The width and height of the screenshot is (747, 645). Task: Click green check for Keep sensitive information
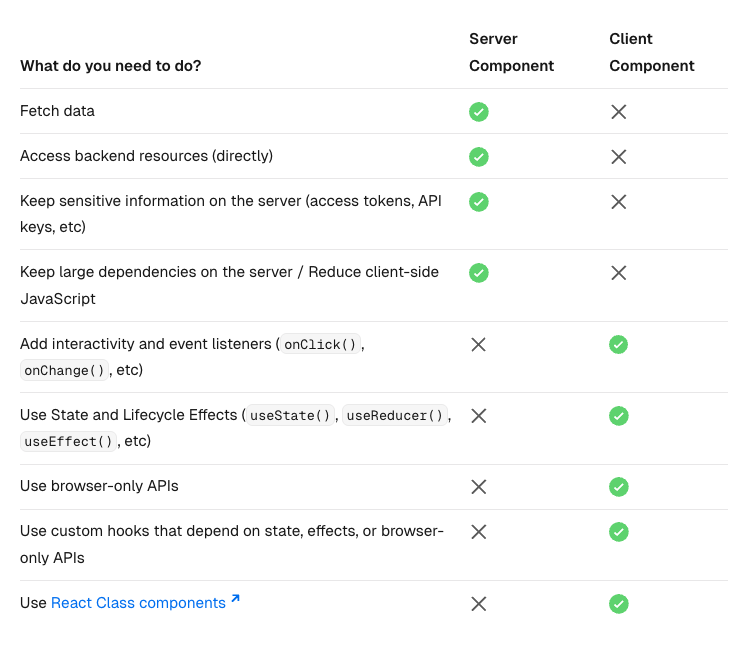click(x=478, y=202)
